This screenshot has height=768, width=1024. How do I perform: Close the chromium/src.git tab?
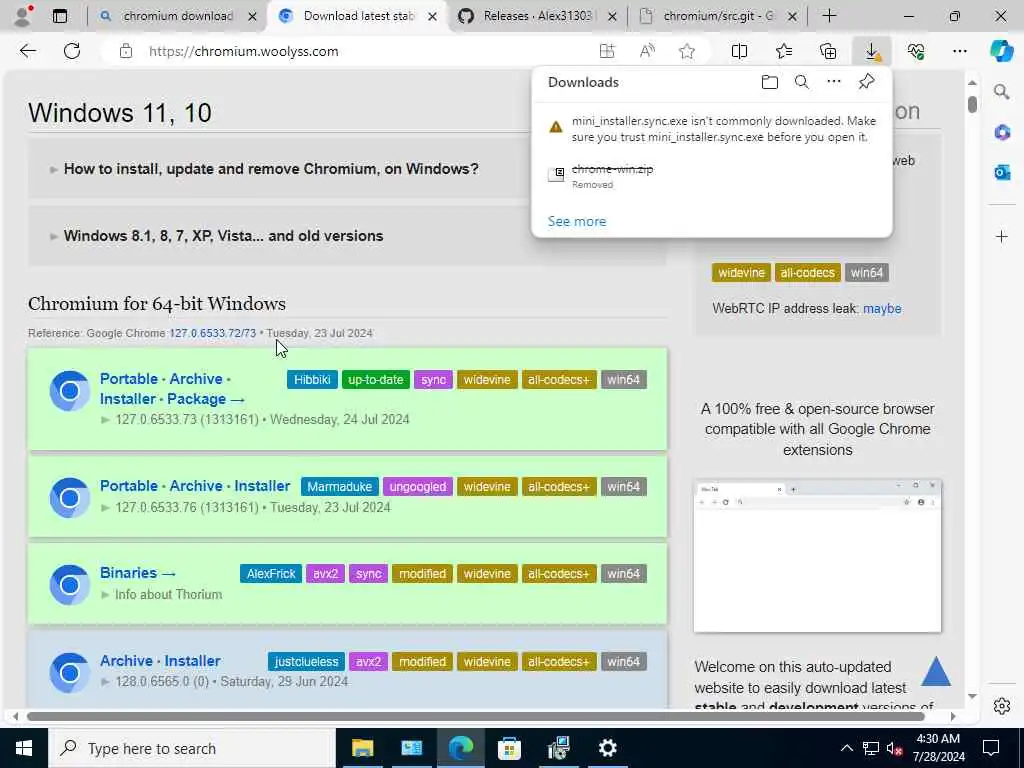tap(792, 17)
